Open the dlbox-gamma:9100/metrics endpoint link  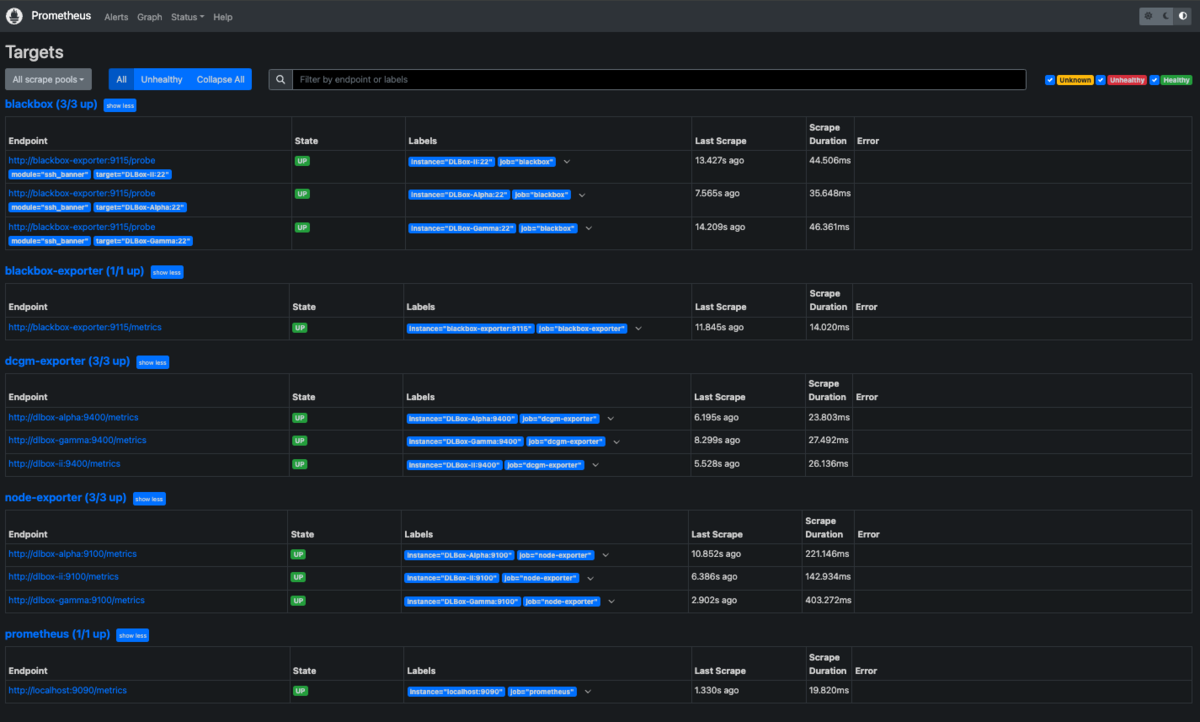click(77, 600)
